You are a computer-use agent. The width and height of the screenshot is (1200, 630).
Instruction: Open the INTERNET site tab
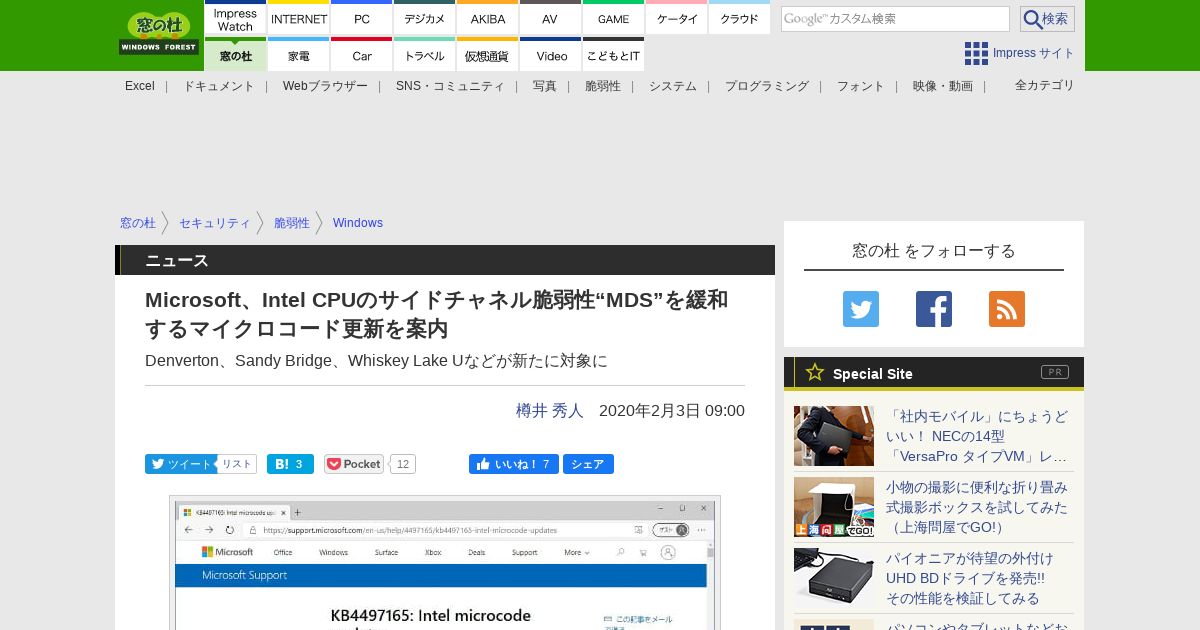coord(298,19)
